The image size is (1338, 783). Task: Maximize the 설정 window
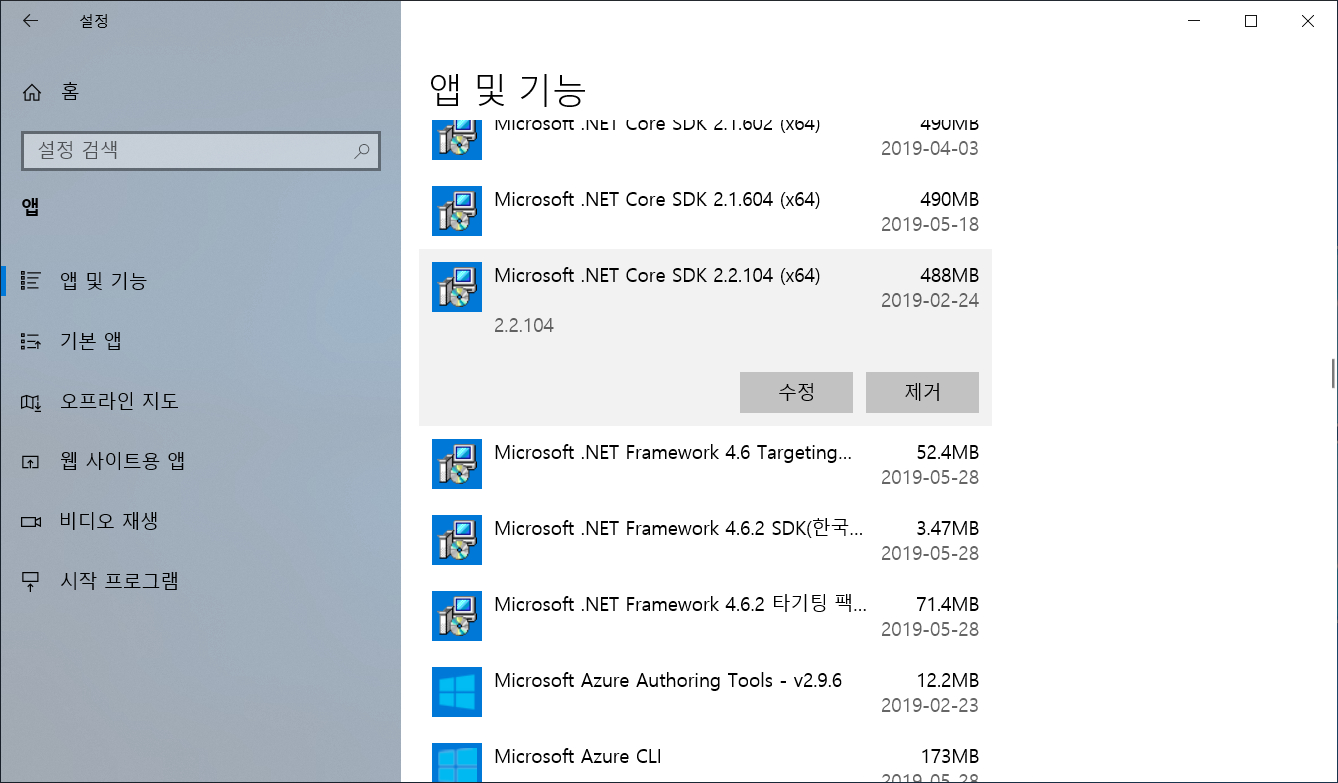1251,21
